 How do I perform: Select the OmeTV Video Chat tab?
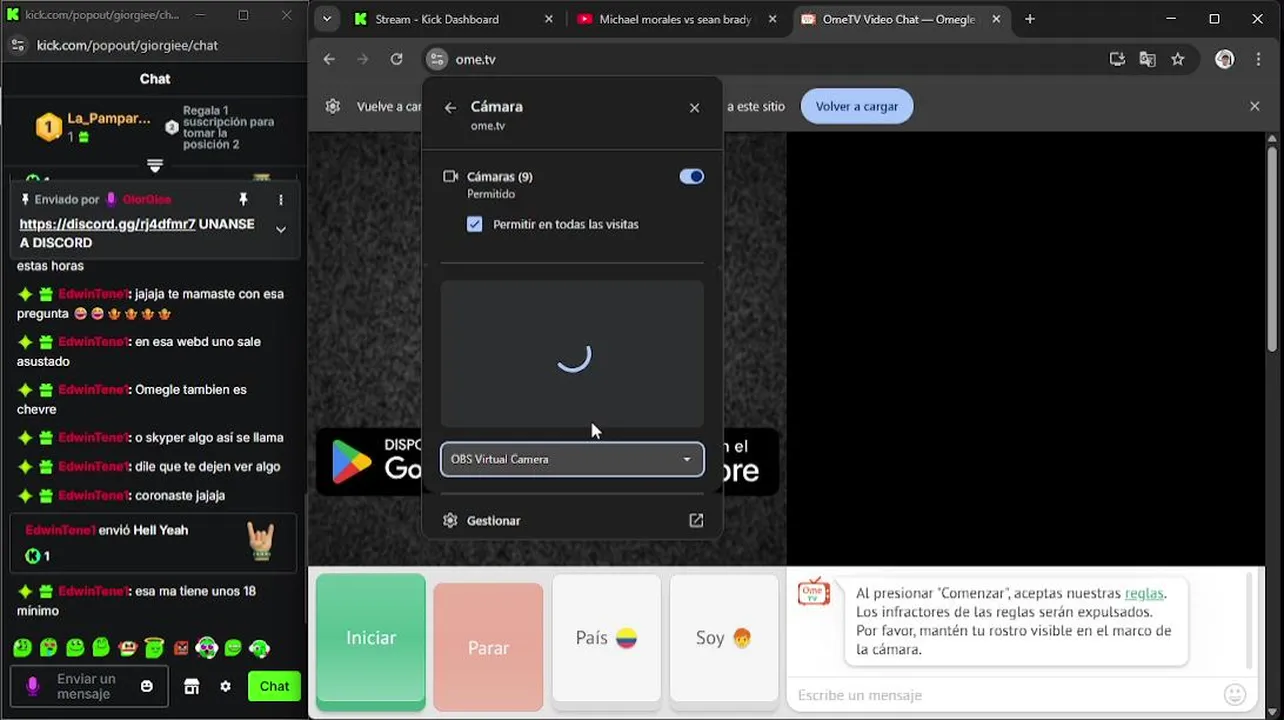coord(901,19)
